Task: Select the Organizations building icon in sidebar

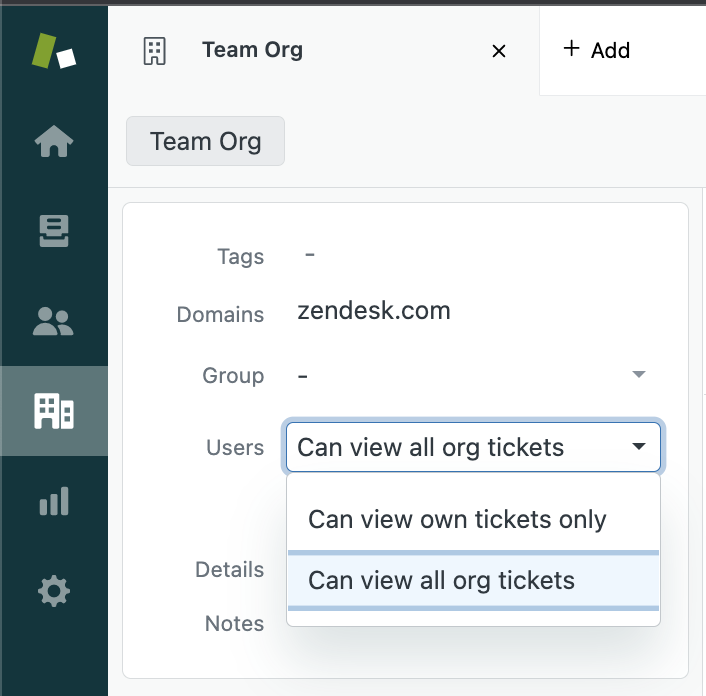Action: [54, 410]
